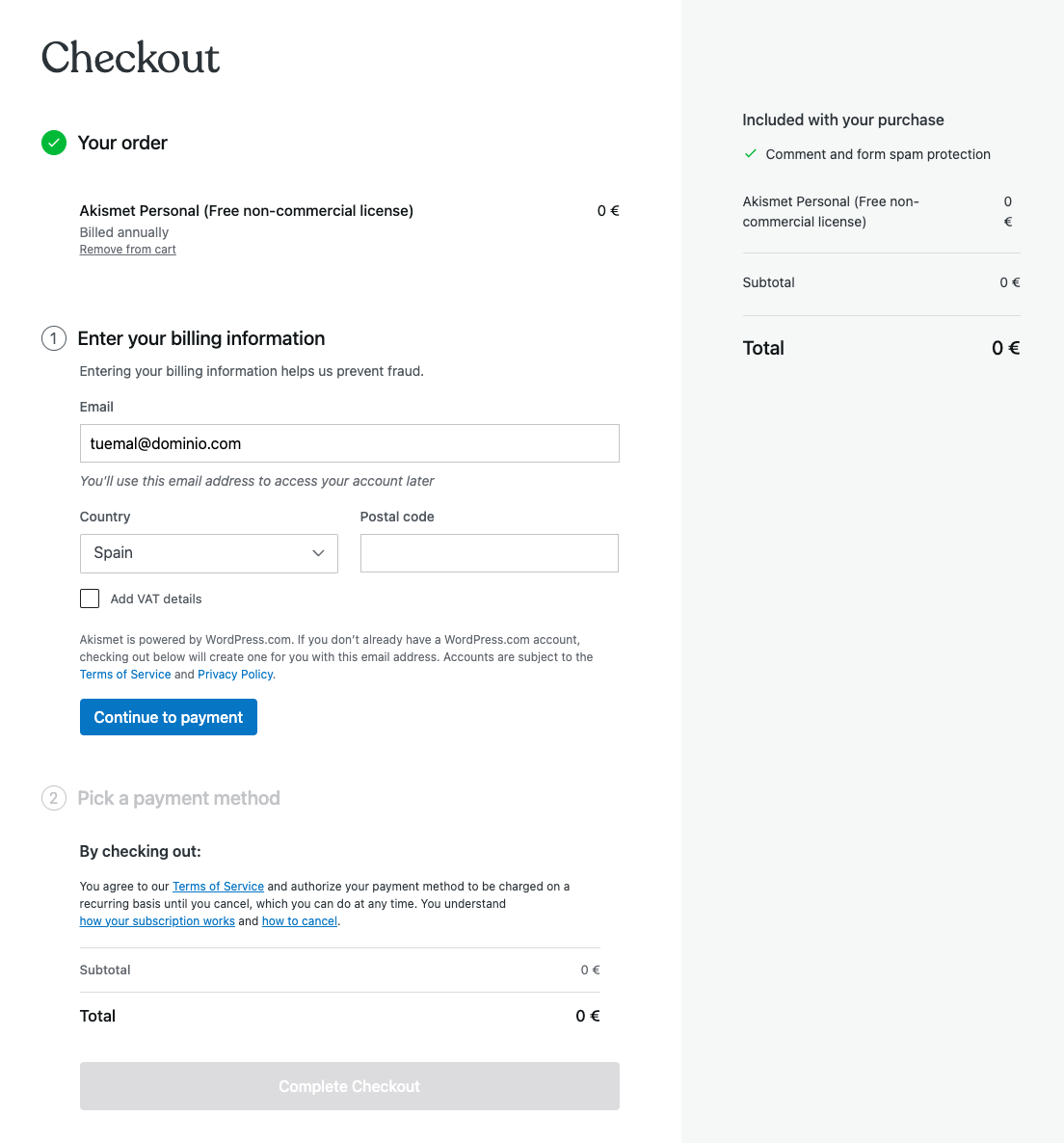The image size is (1064, 1143).
Task: Click the Country dropdown chevron arrow
Action: click(318, 553)
